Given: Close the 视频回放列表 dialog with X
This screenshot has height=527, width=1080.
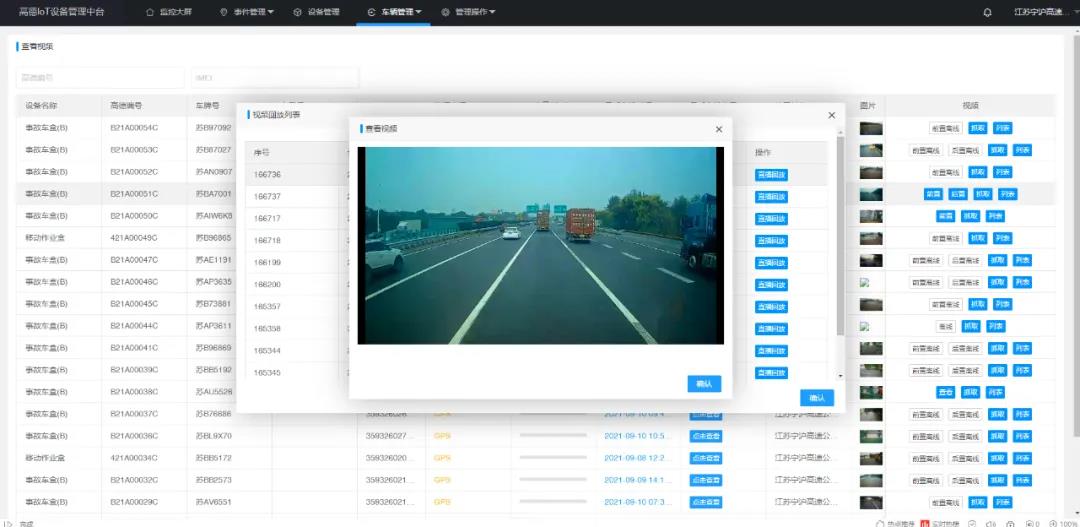Looking at the screenshot, I should coord(831,115).
